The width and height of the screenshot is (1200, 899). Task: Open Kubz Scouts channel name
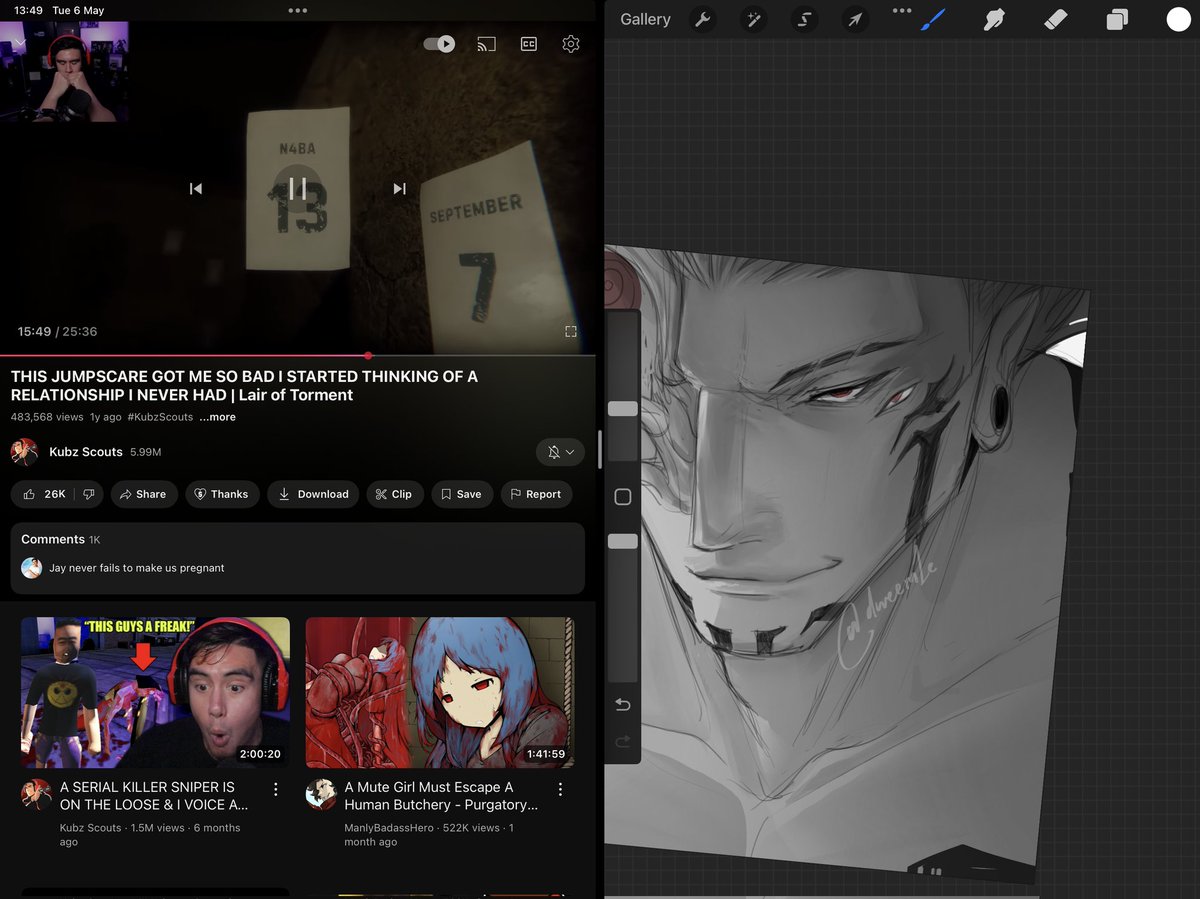pos(86,452)
